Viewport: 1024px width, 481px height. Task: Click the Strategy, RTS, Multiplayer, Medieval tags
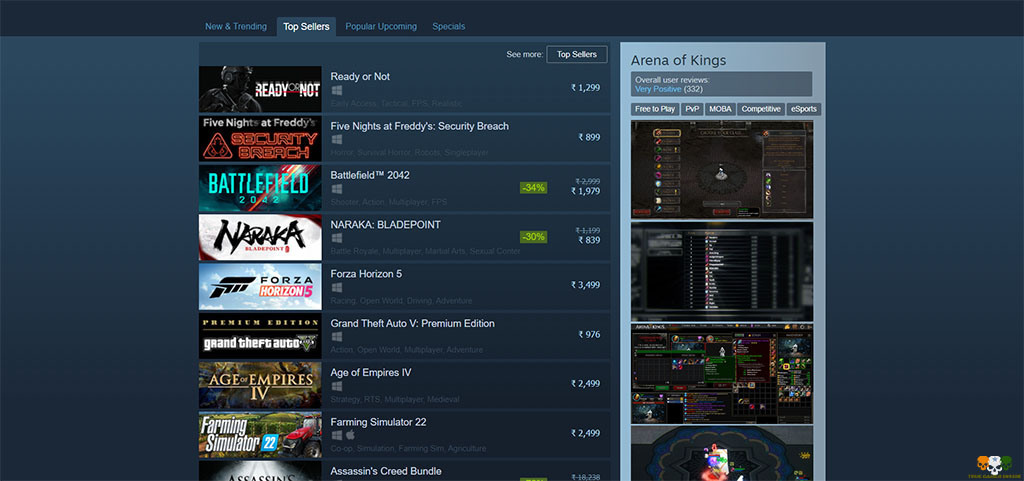tap(394, 399)
